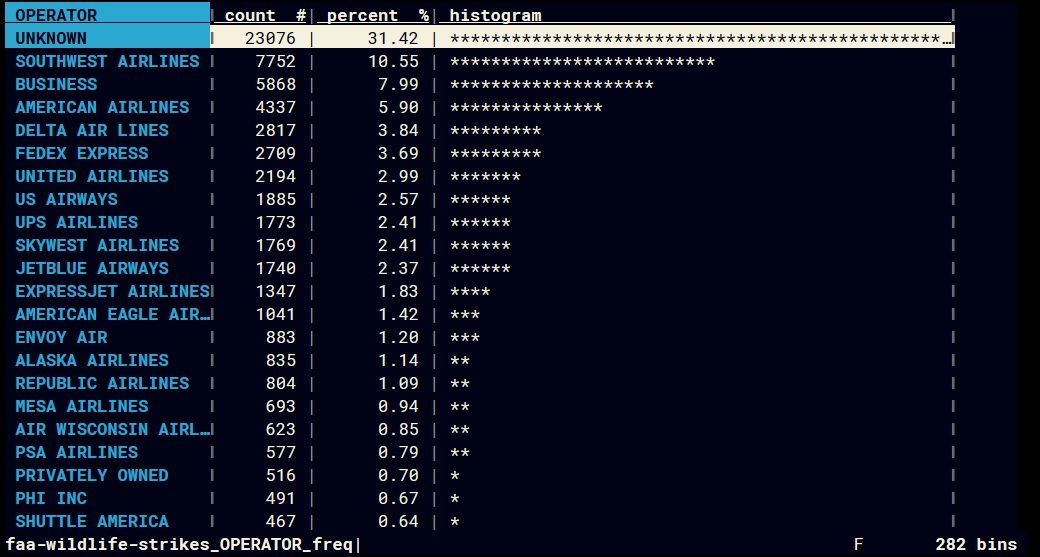Click count cell 2817
Screen dimensions: 1040x557
tap(275, 130)
